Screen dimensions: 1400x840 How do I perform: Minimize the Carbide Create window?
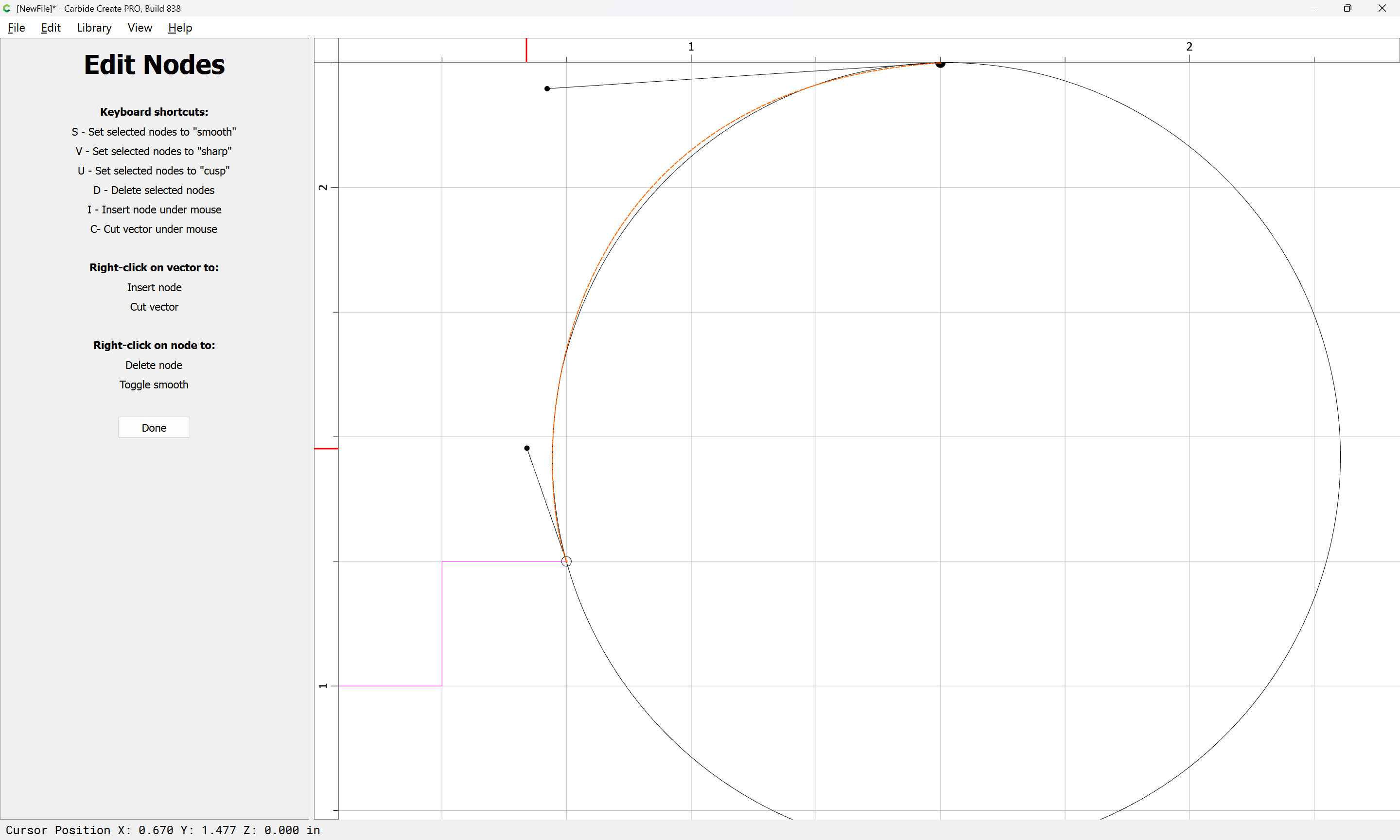(x=1314, y=8)
